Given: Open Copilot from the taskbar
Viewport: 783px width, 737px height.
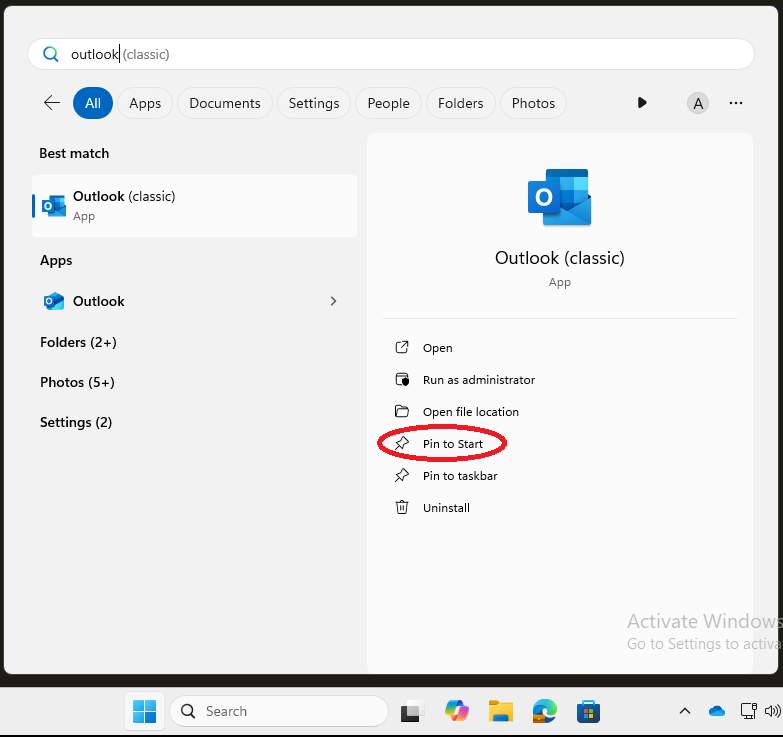Looking at the screenshot, I should click(457, 711).
